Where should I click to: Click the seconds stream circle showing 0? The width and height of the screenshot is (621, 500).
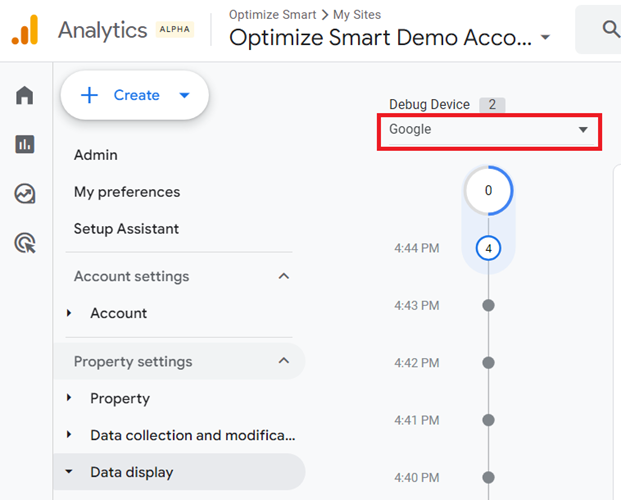(488, 191)
